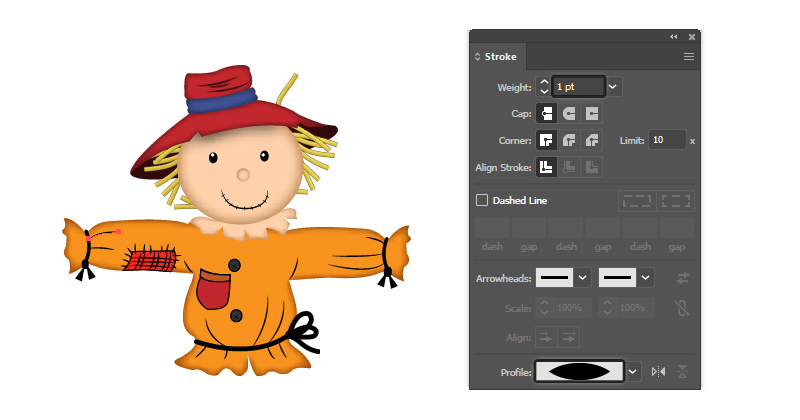Image resolution: width=800 pixels, height=420 pixels.
Task: Click the Stroke panel tab
Action: 499,57
